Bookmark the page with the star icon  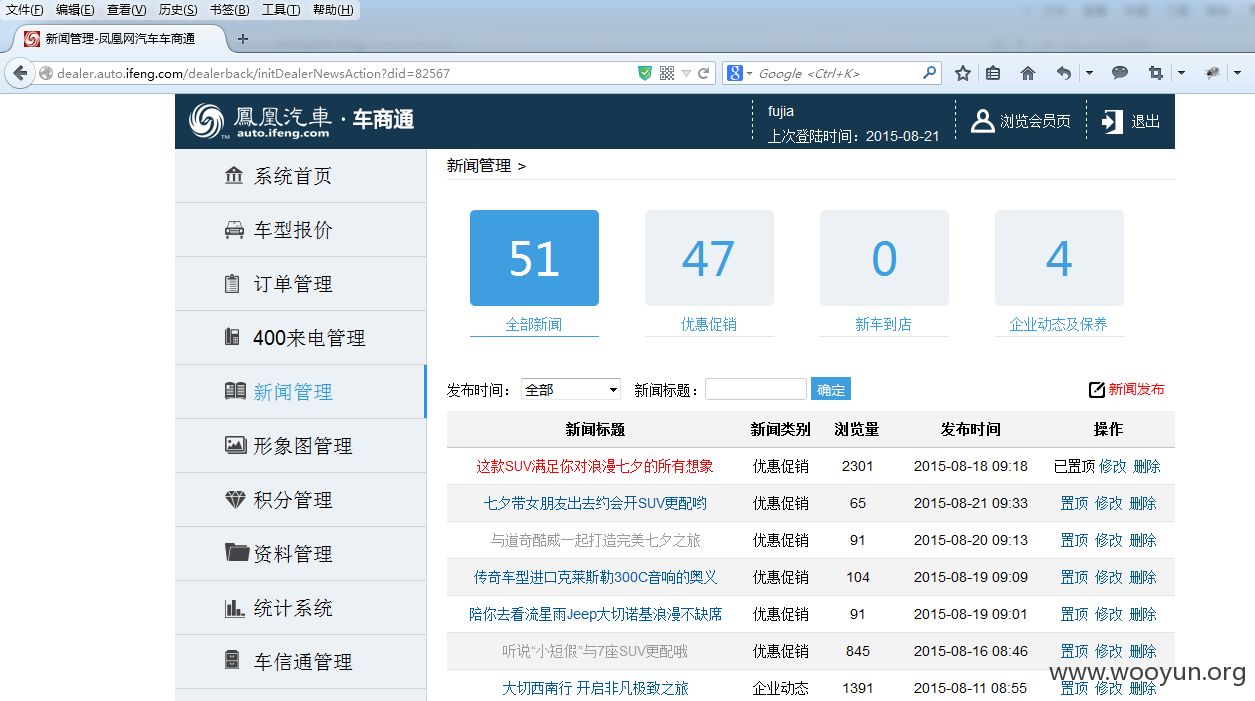tap(963, 73)
